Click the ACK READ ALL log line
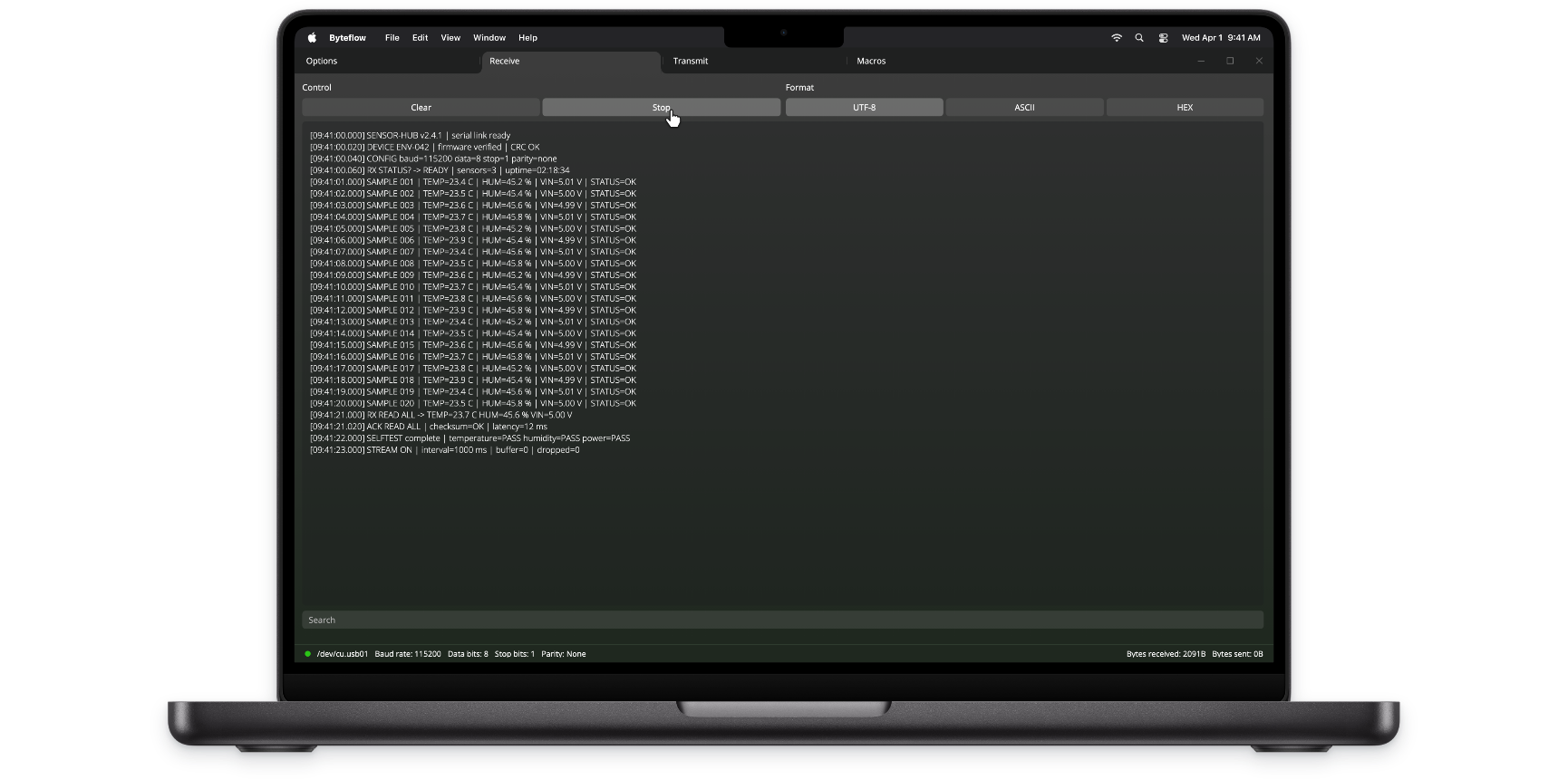This screenshot has height=779, width=1568. [x=429, y=427]
